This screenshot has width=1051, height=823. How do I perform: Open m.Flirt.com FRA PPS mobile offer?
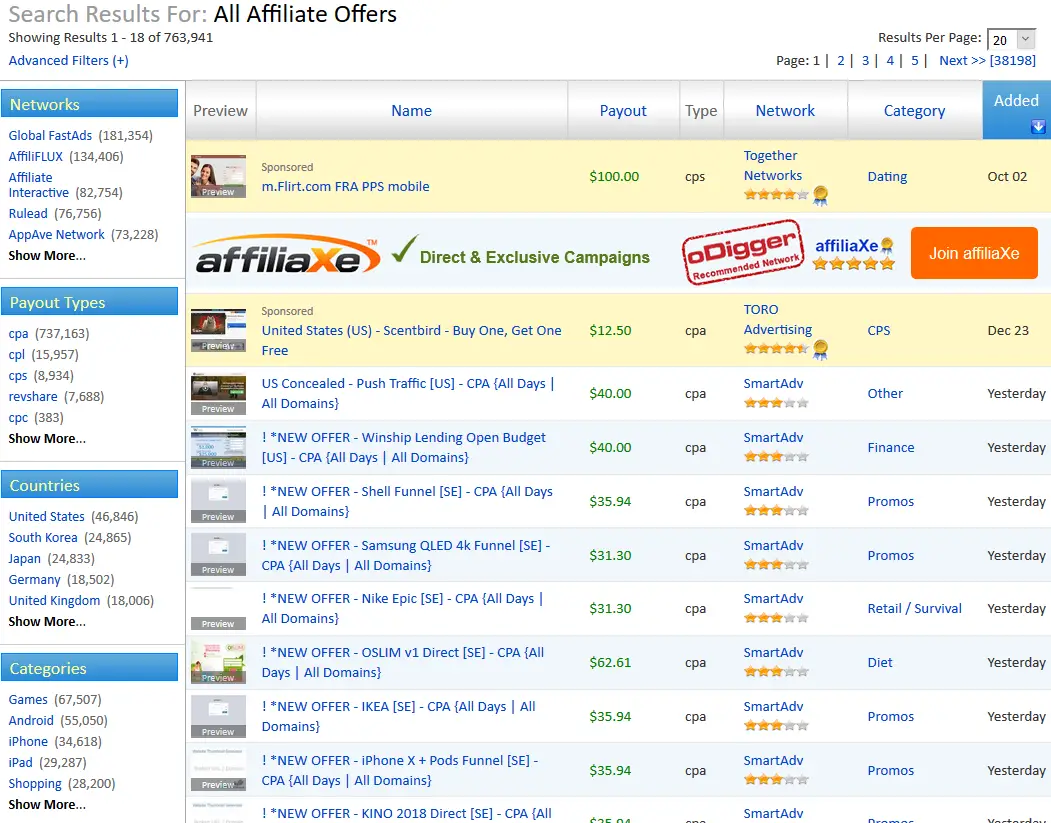pos(345,186)
